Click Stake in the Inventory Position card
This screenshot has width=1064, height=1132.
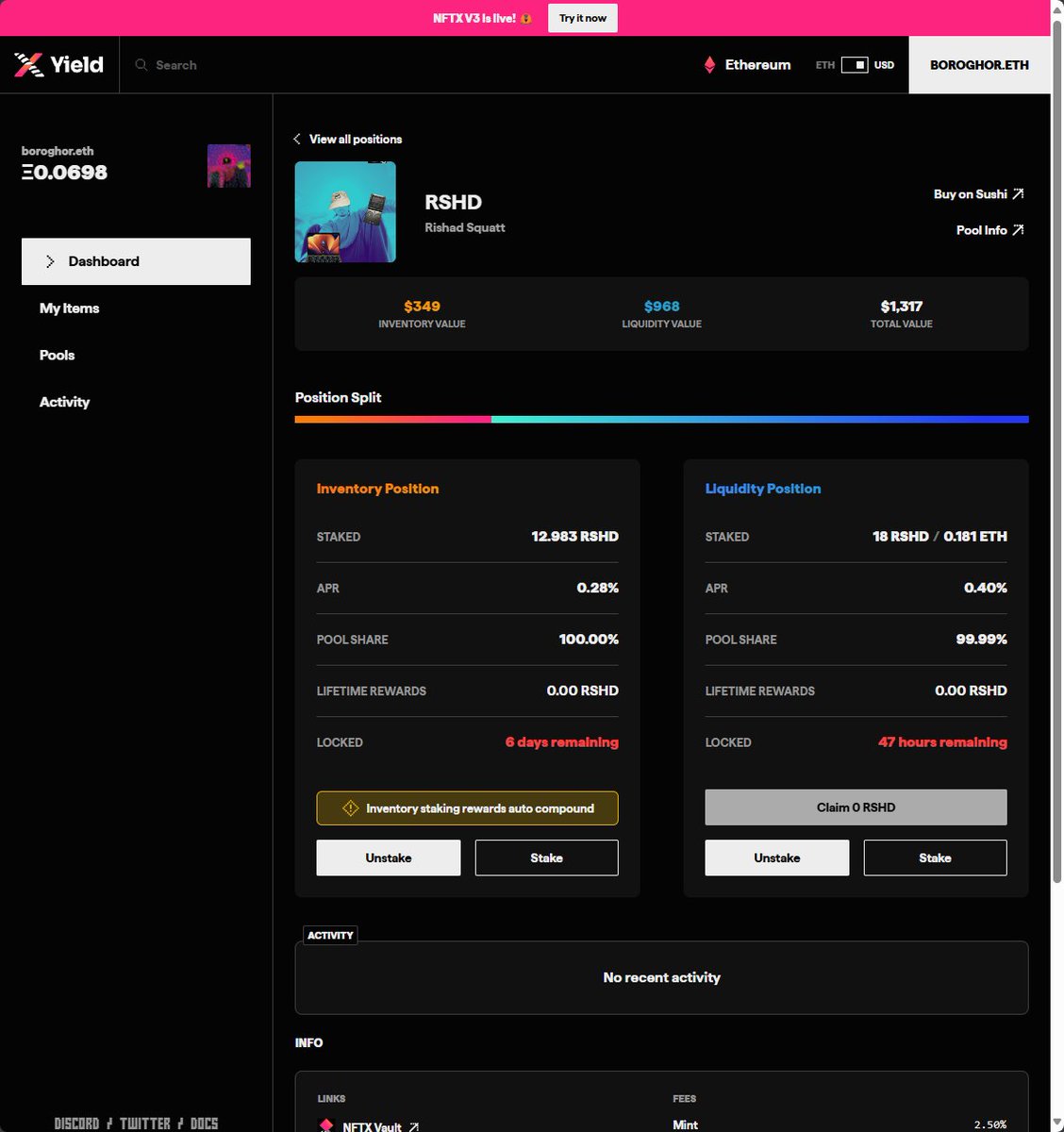[547, 857]
